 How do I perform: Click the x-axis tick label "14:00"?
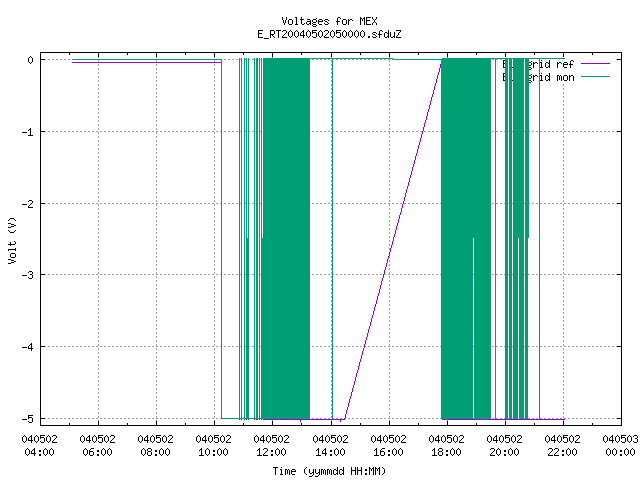(x=330, y=452)
